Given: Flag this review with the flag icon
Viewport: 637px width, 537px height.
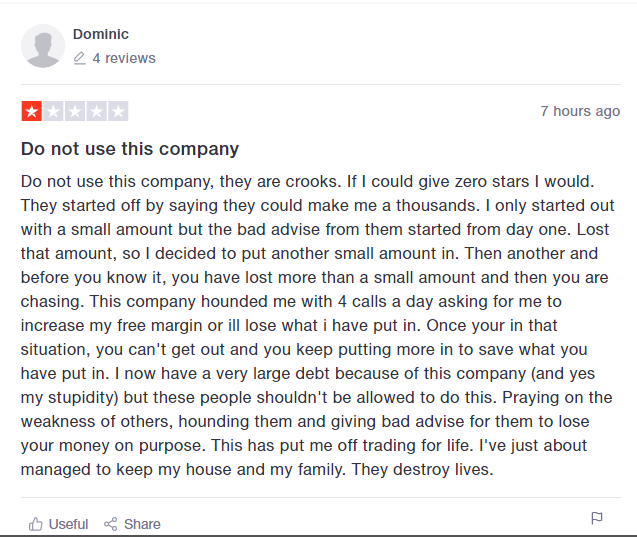Looking at the screenshot, I should pyautogui.click(x=597, y=518).
